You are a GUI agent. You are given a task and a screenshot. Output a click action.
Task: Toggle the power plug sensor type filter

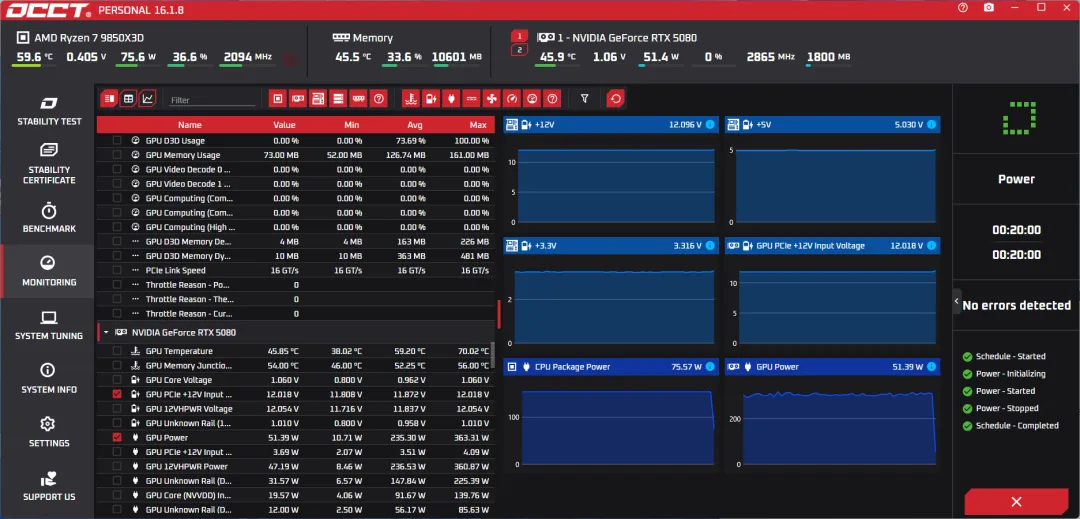451,99
